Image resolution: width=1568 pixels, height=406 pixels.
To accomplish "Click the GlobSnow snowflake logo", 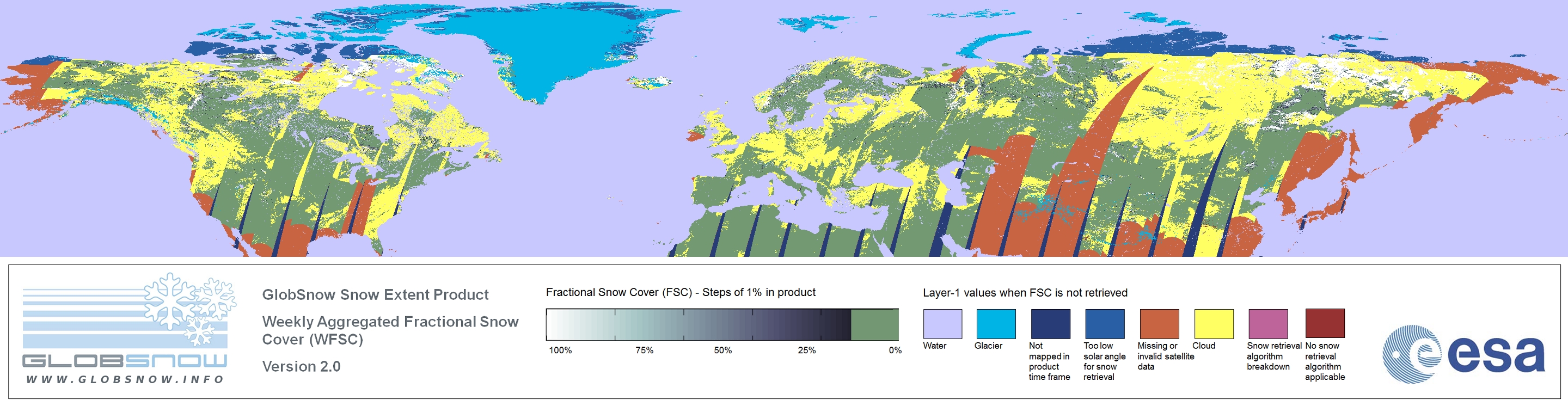I will point(190,309).
